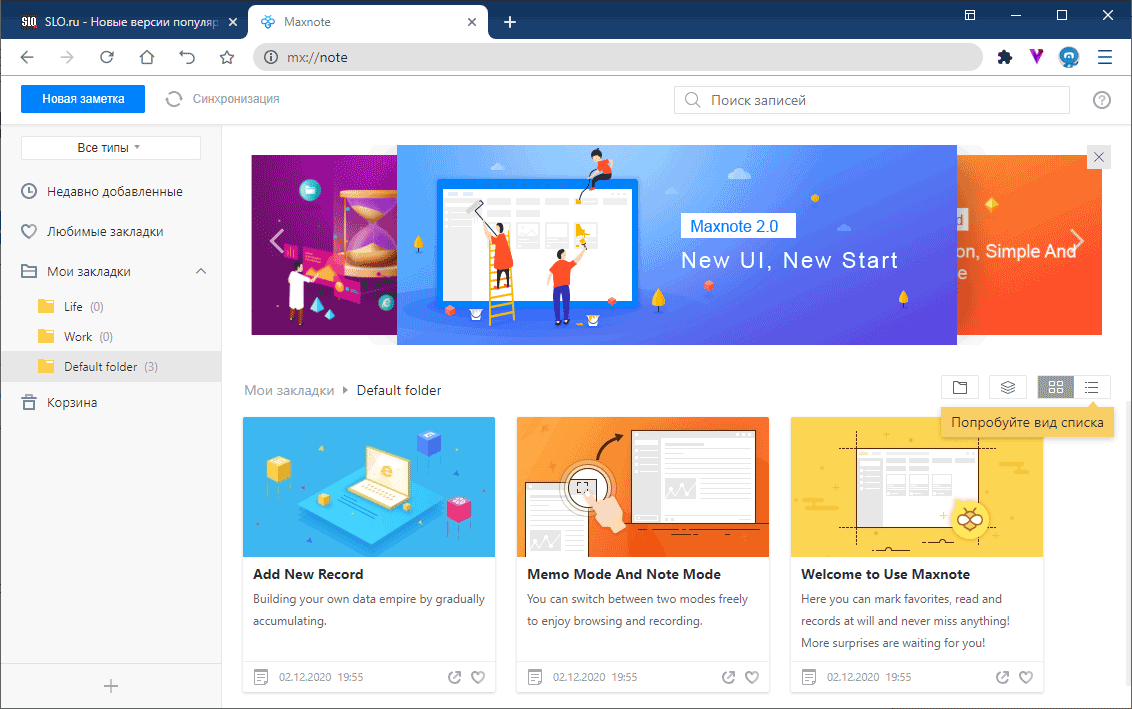Click the left purple banner slide

tap(324, 245)
